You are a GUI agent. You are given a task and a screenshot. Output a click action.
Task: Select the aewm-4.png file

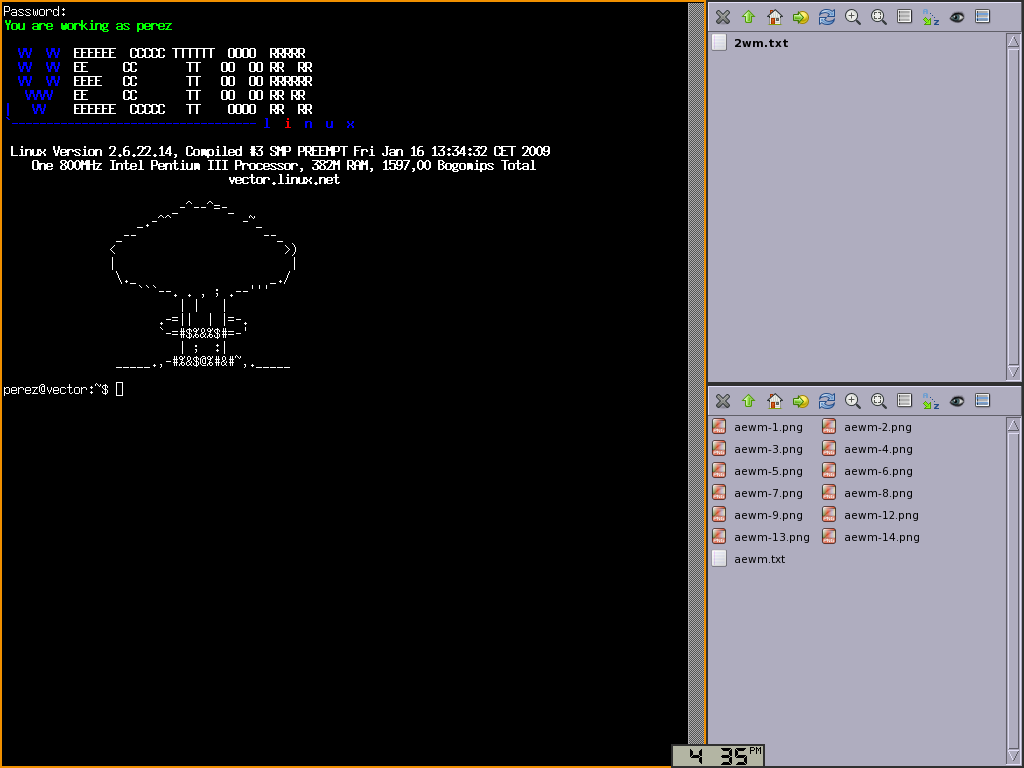(867, 449)
